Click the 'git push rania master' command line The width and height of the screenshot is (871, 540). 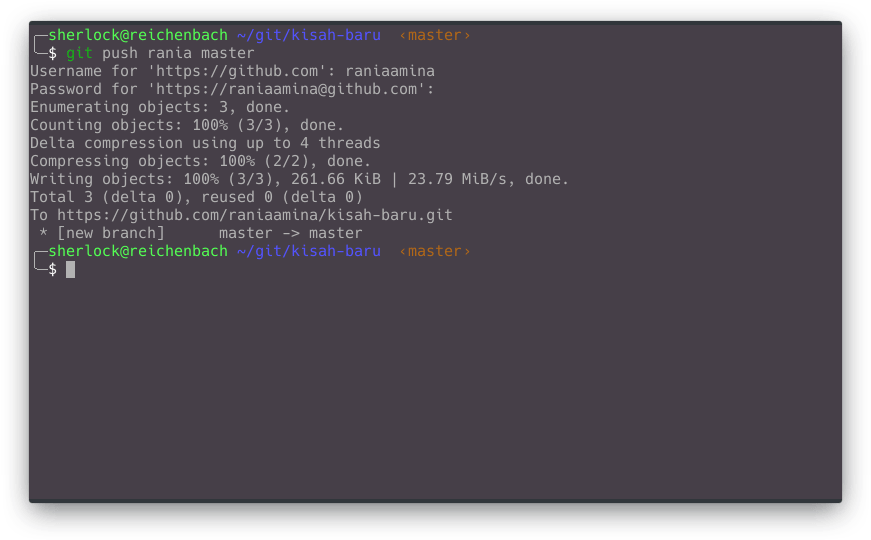click(160, 53)
